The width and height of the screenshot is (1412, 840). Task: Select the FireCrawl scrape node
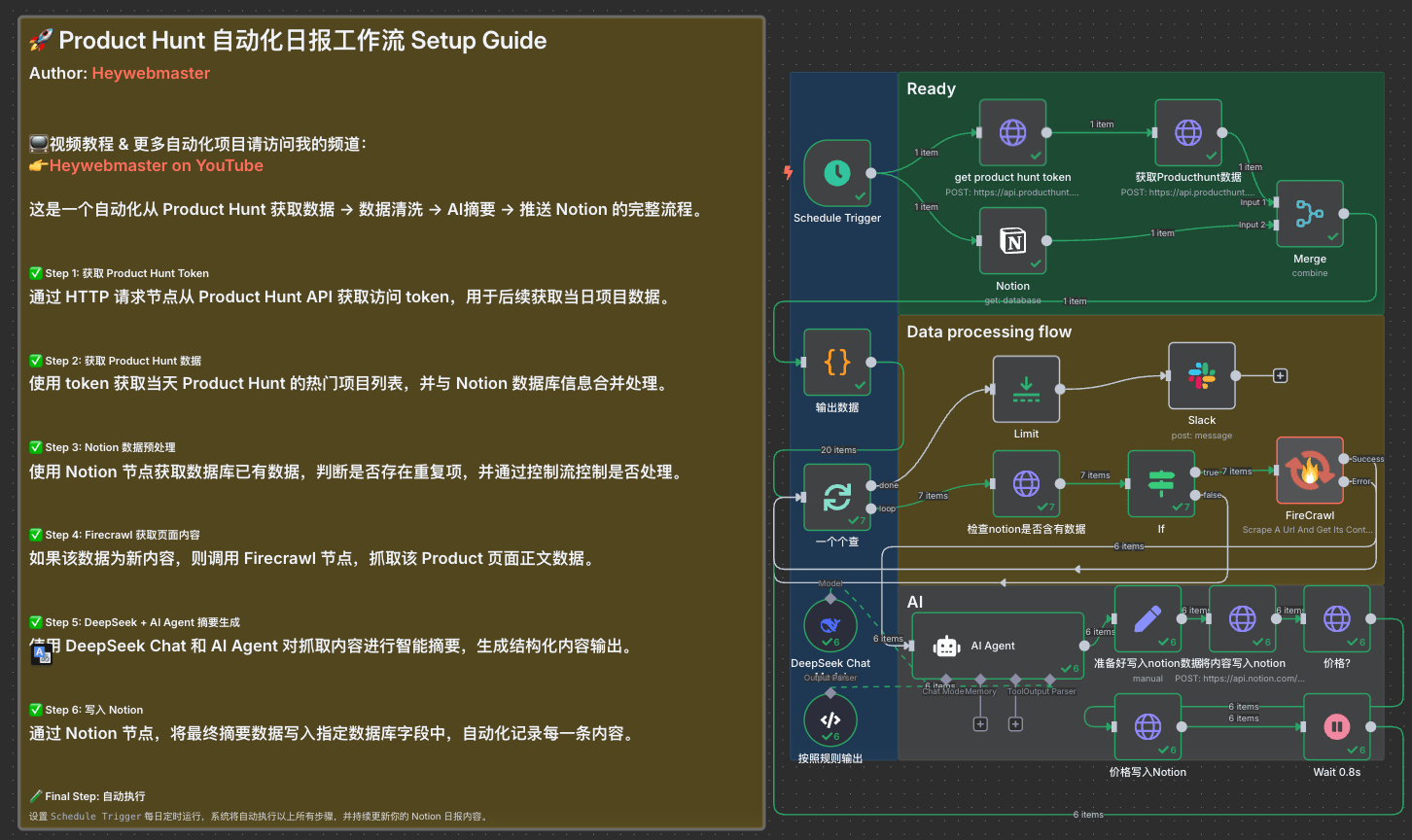(x=1308, y=470)
